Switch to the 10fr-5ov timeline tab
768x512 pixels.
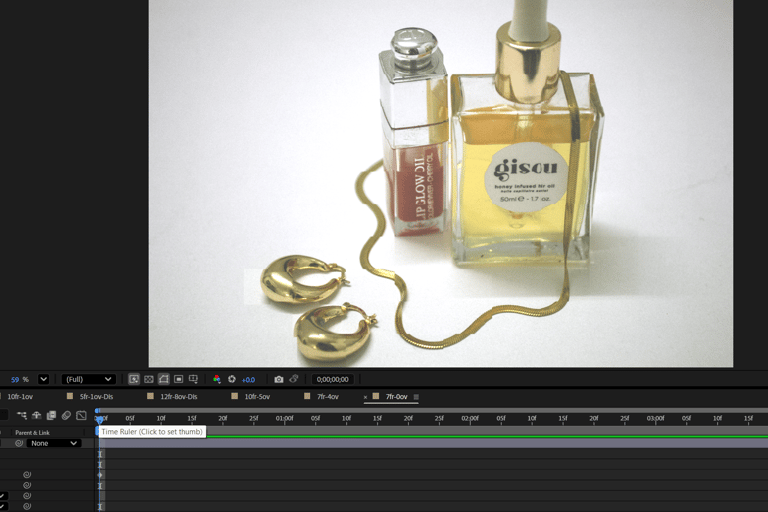click(257, 396)
